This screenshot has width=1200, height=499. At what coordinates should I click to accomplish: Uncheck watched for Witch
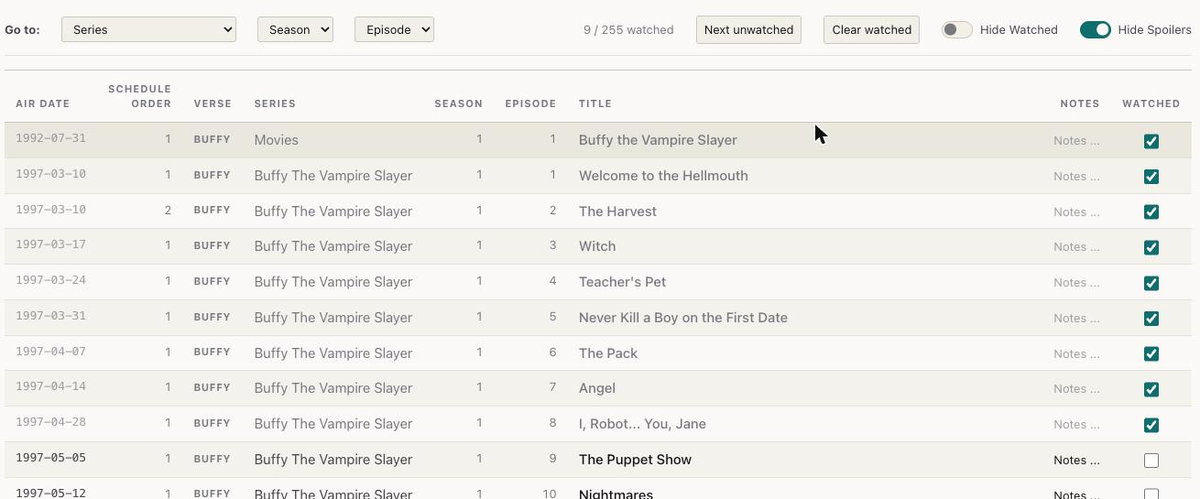click(x=1151, y=247)
